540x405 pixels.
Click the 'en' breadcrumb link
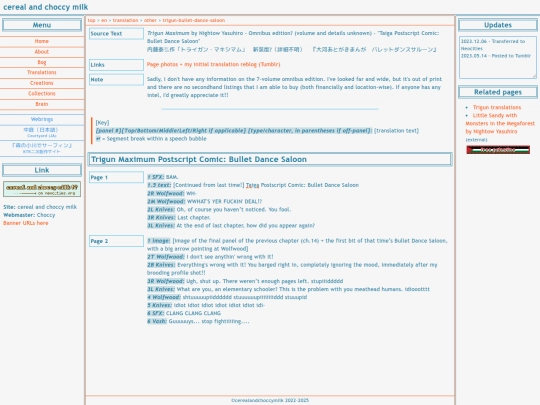tap(104, 20)
